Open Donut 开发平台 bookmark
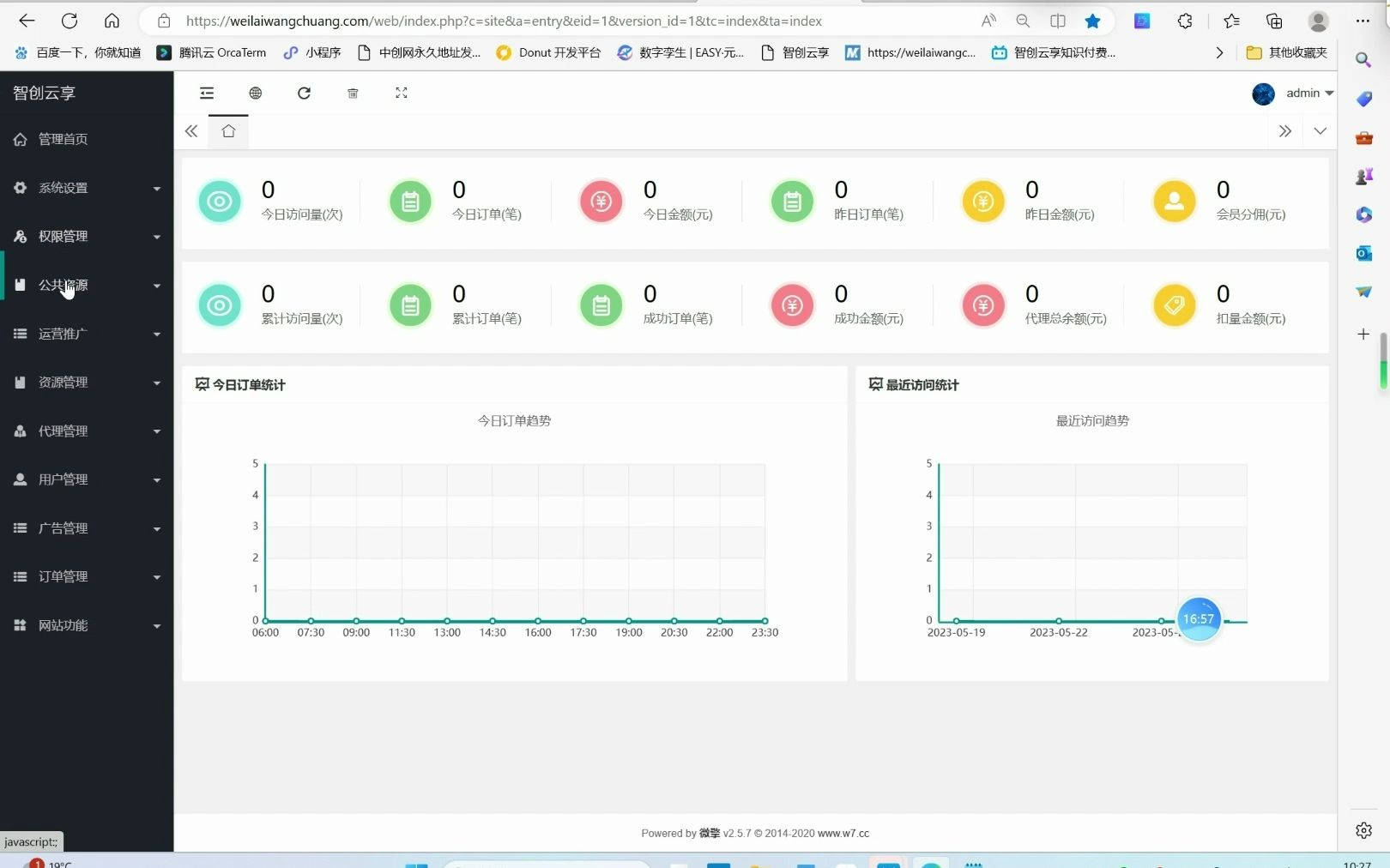This screenshot has width=1390, height=868. [x=548, y=52]
